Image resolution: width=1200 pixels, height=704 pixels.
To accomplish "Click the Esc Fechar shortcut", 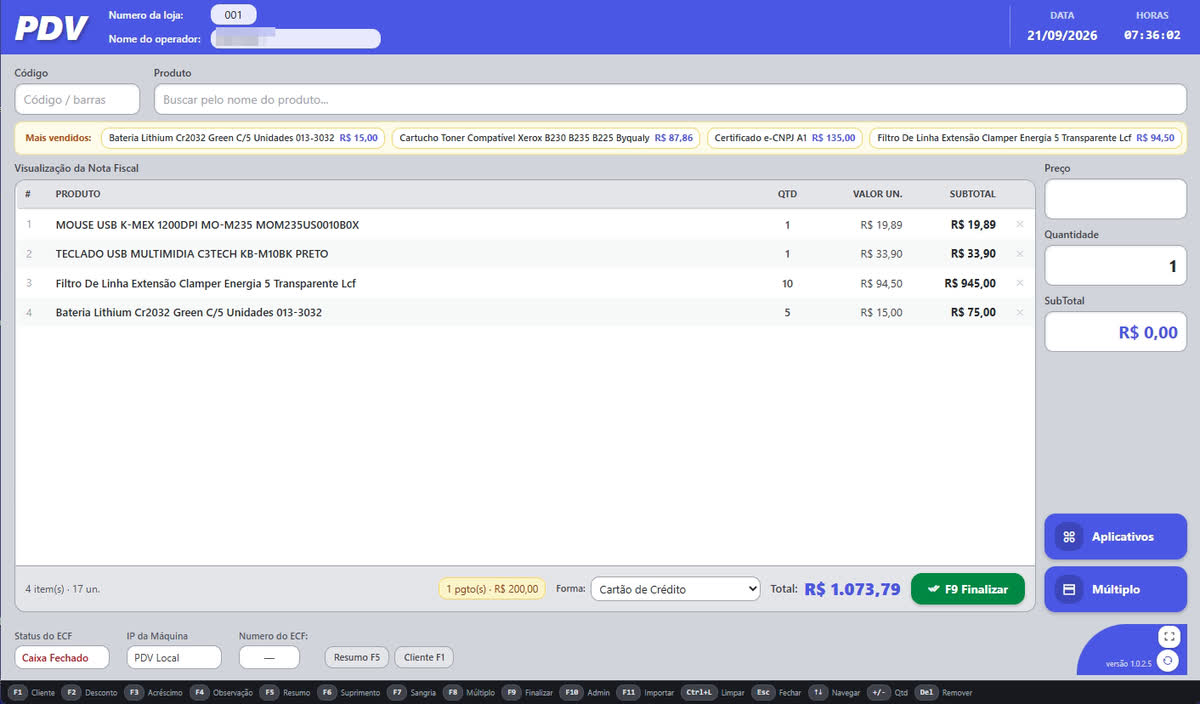I will click(777, 692).
